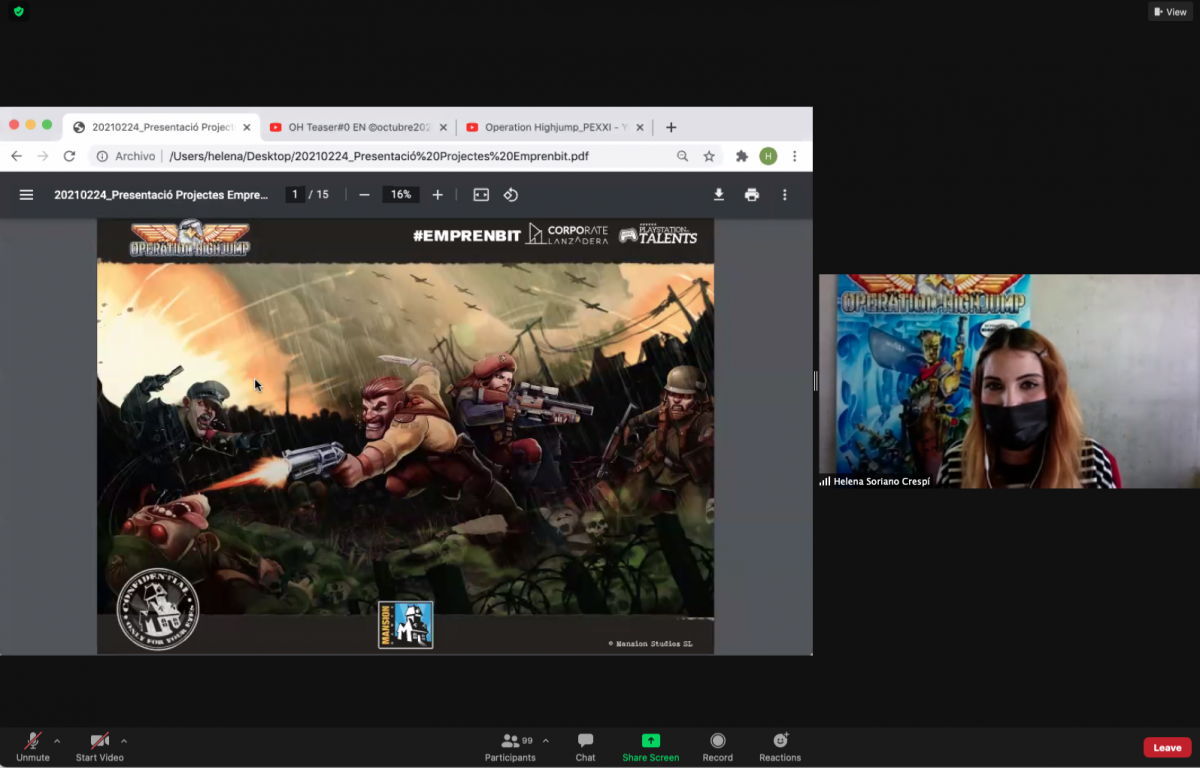1200x768 pixels.
Task: Bookmark this page with star icon
Action: coord(709,156)
